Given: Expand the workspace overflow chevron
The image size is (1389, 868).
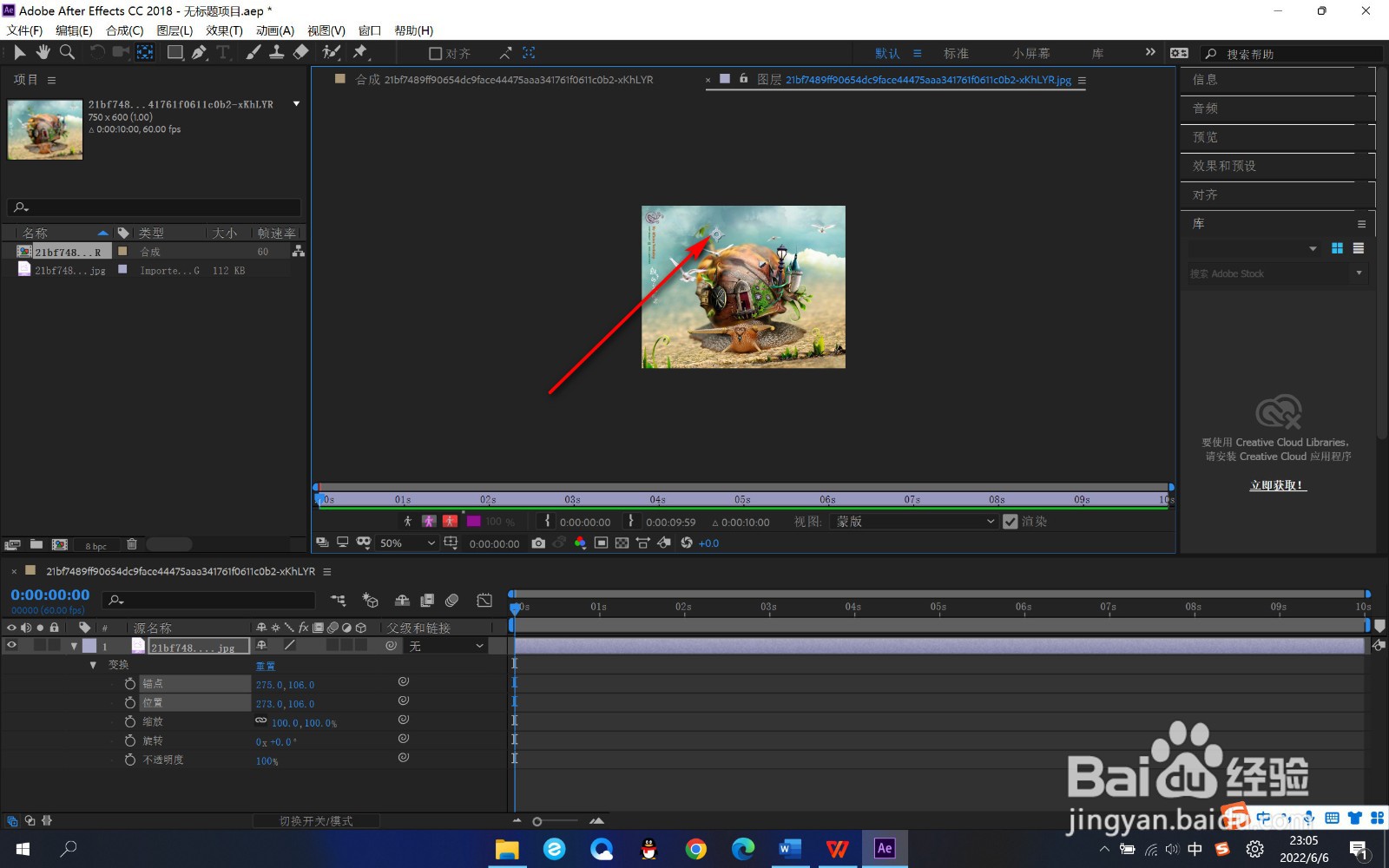Looking at the screenshot, I should [1150, 52].
